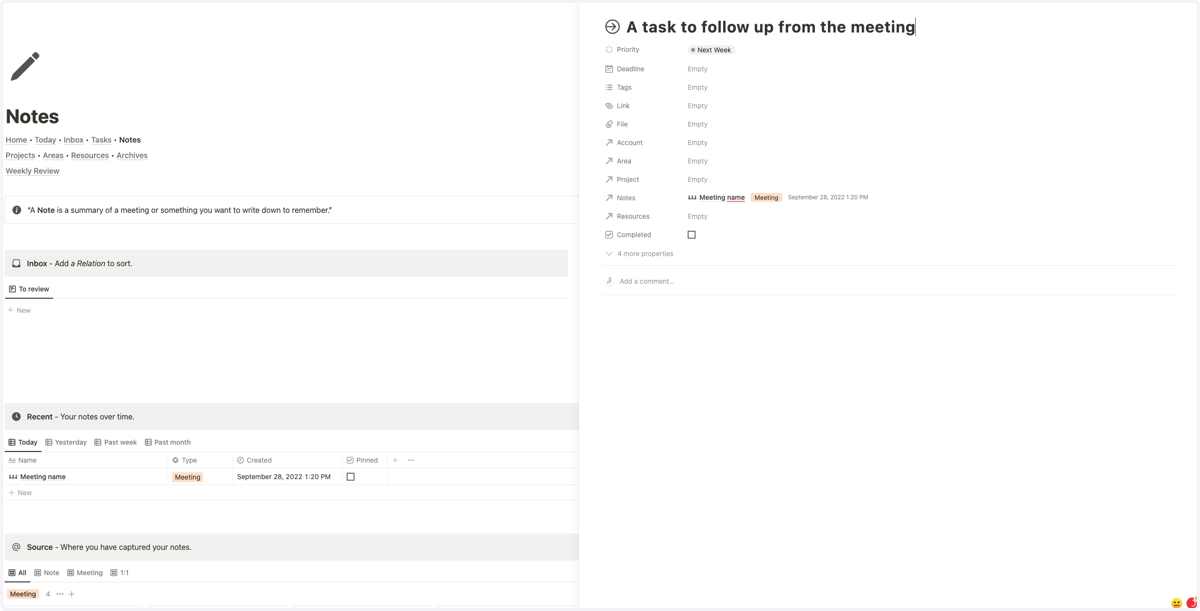Click the task title text
Screen dimensions: 1200x611
coord(770,27)
